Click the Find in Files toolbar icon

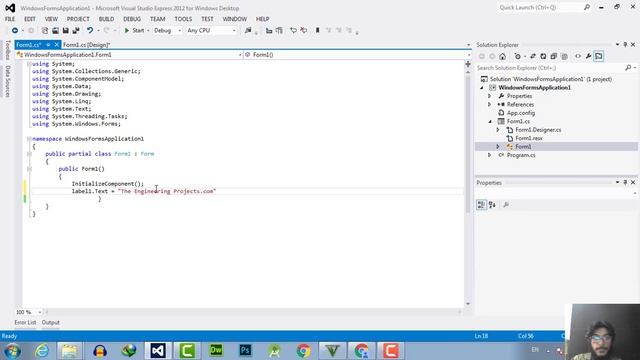pos(248,31)
